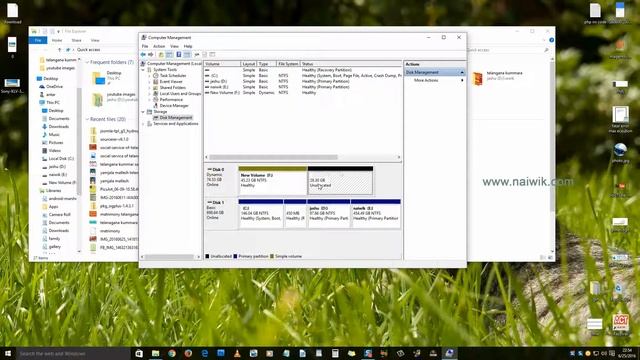The width and height of the screenshot is (640, 360).
Task: Expand the Event Viewer tree node
Action: click(x=149, y=82)
